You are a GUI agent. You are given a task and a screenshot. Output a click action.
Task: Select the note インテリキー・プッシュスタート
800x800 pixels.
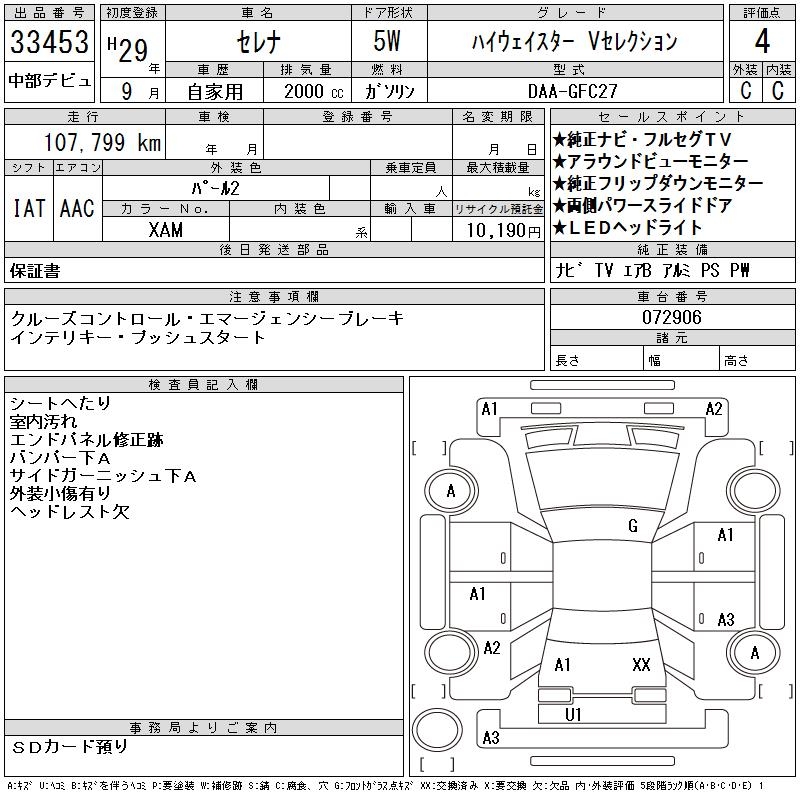point(138,337)
